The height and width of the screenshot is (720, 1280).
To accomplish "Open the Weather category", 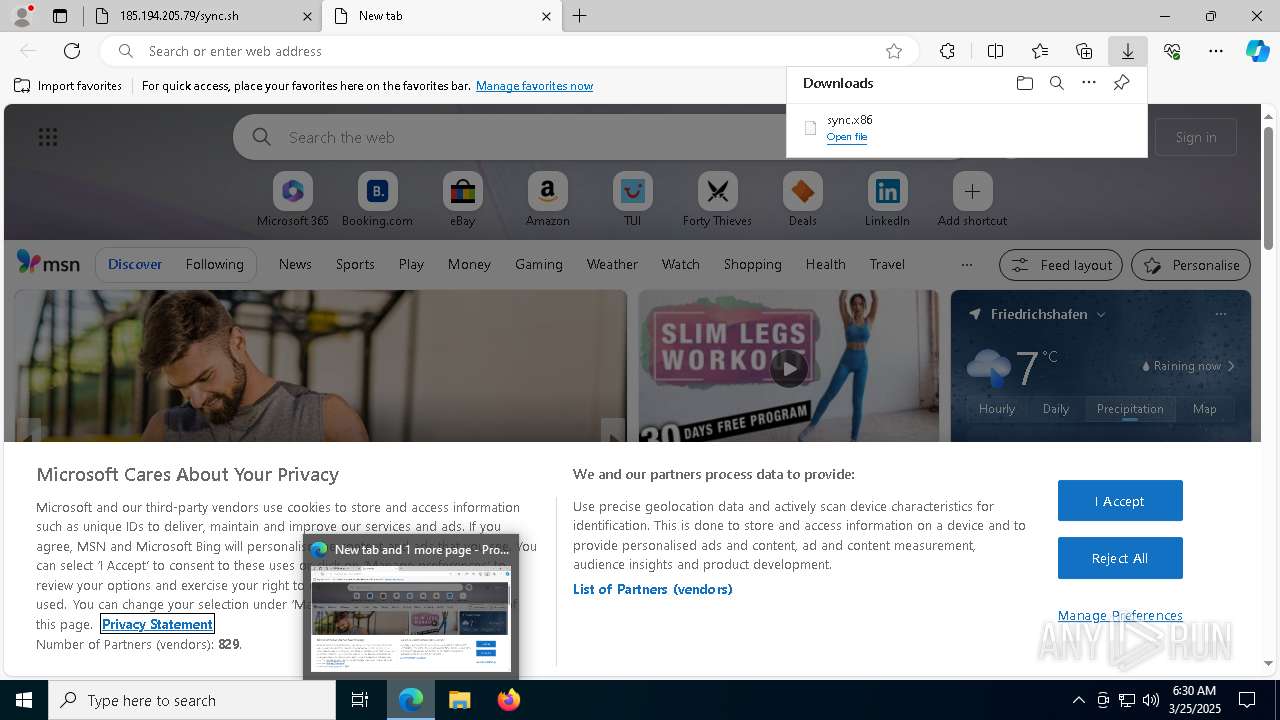I will (612, 264).
